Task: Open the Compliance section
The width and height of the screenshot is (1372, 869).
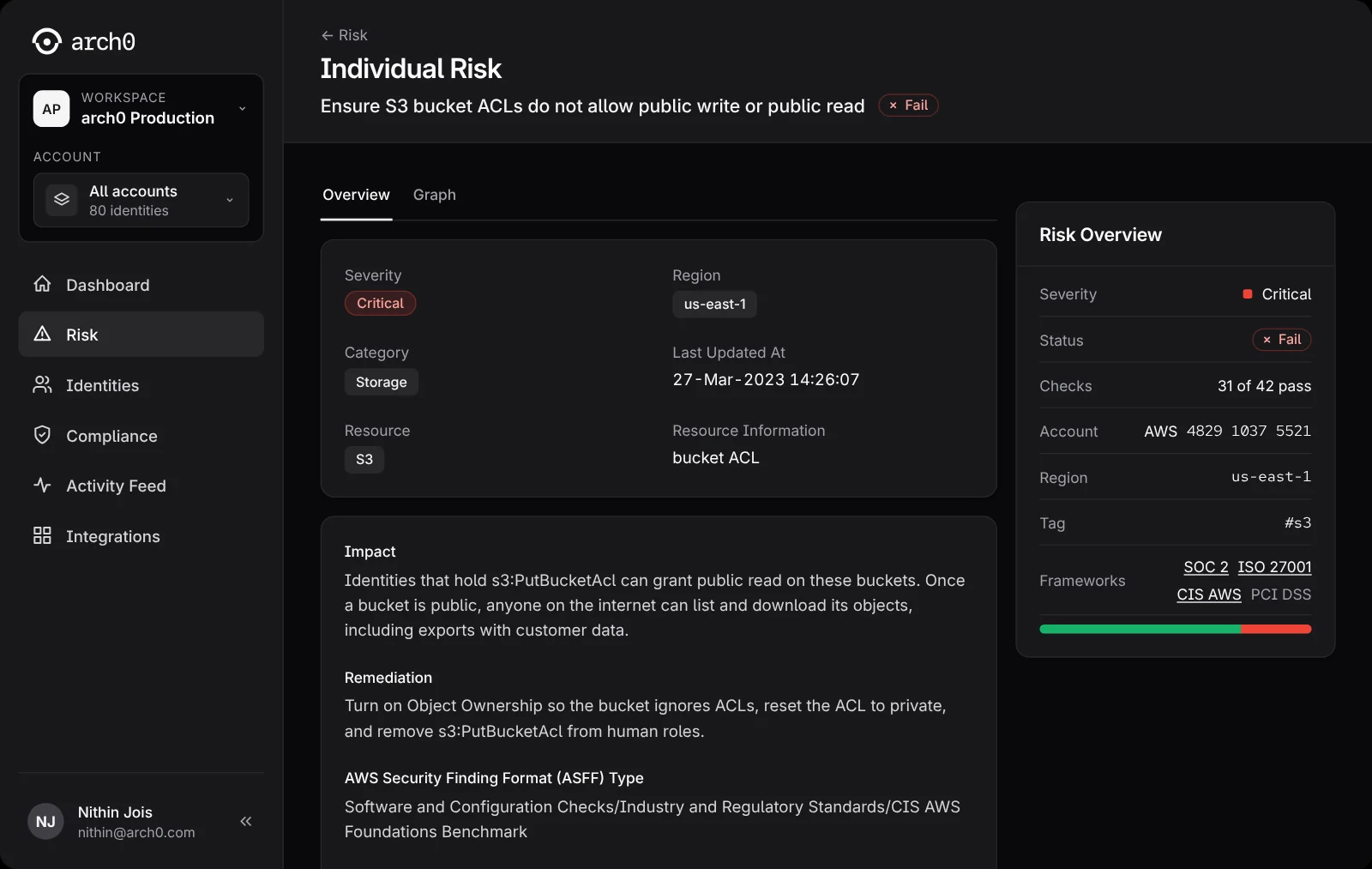Action: tap(141, 436)
